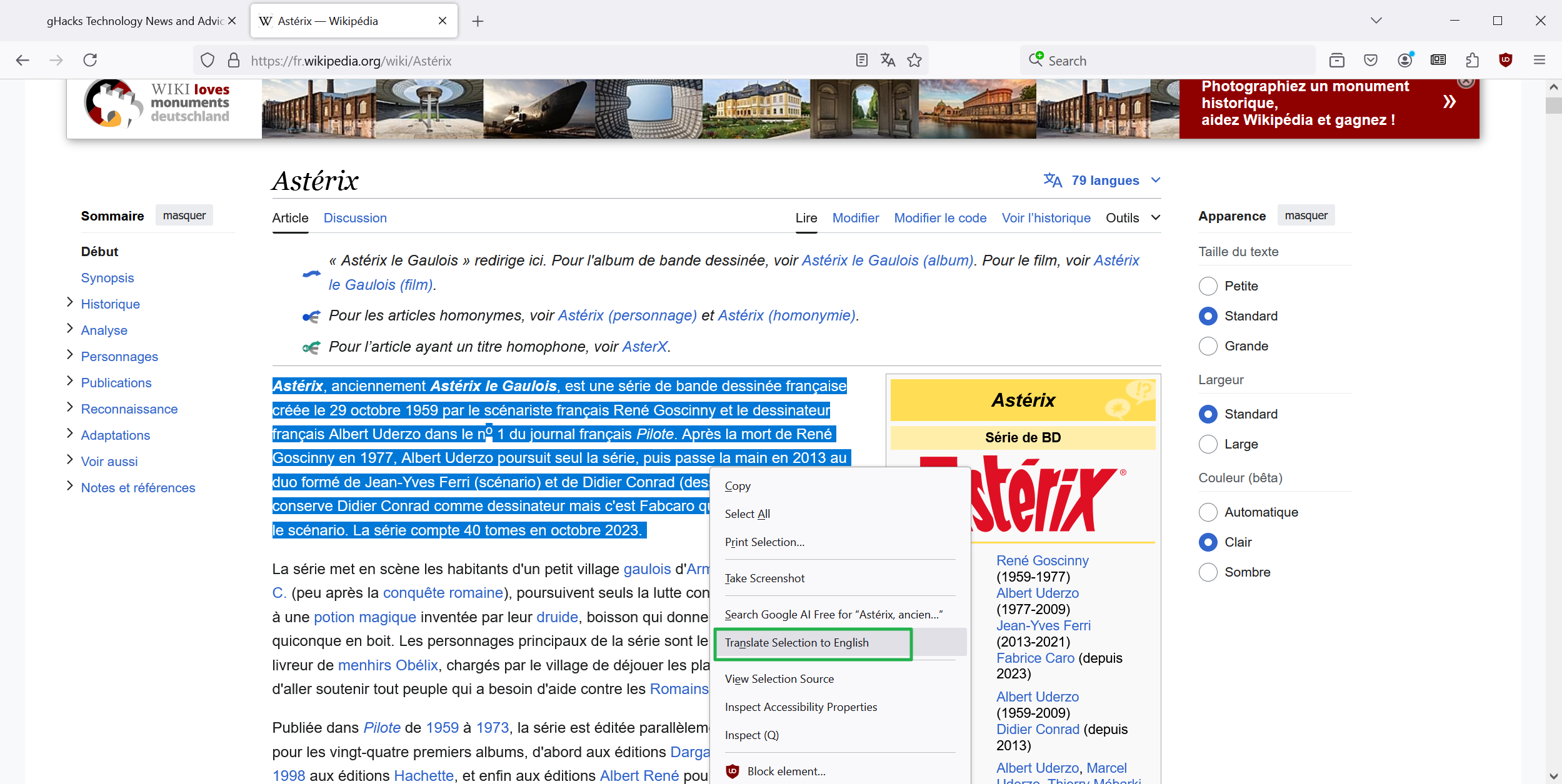The image size is (1562, 784).
Task: Select Large width option
Action: pyautogui.click(x=1208, y=444)
